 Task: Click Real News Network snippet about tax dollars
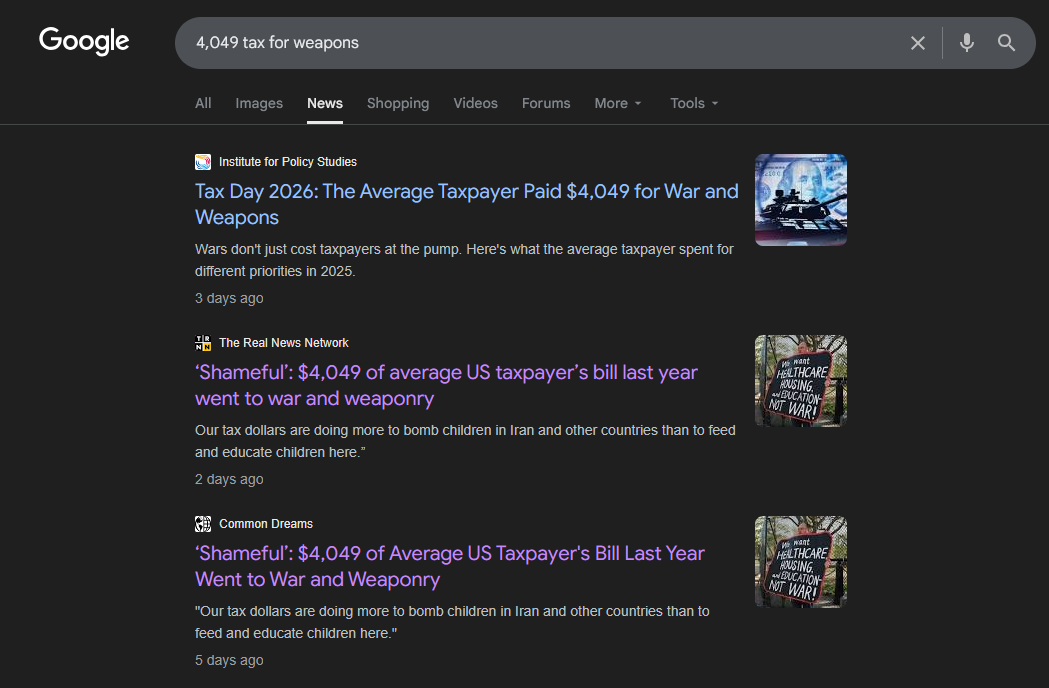pyautogui.click(x=465, y=441)
